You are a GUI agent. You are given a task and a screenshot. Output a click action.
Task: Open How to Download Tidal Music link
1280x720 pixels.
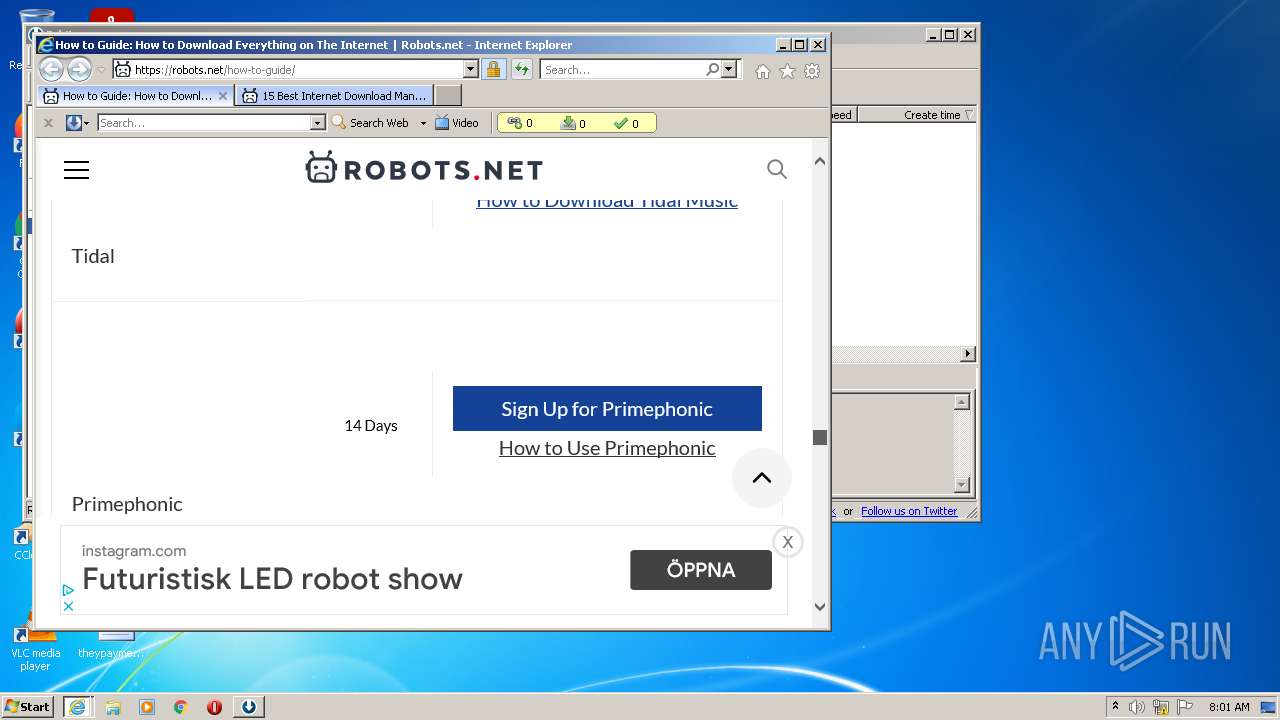607,201
